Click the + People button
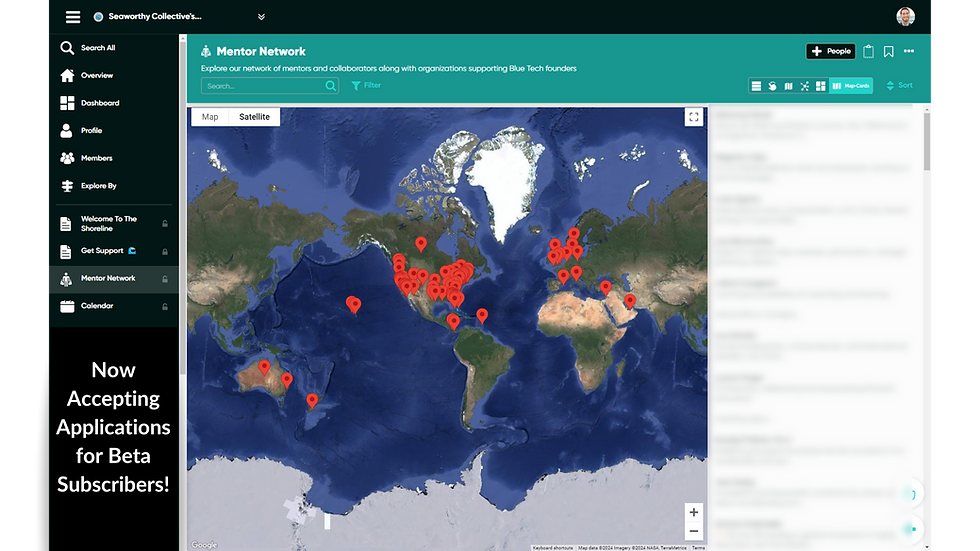980x551 pixels. [x=831, y=51]
